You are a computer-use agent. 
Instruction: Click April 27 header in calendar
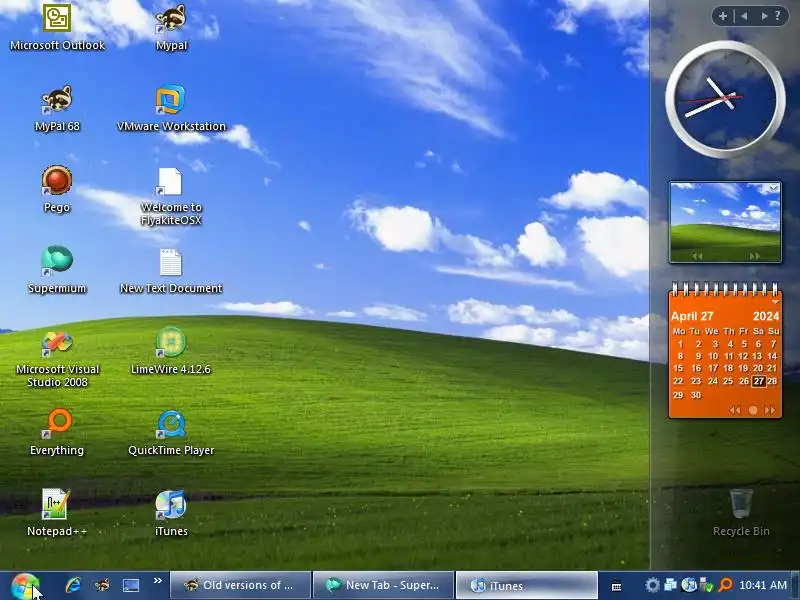(x=692, y=316)
